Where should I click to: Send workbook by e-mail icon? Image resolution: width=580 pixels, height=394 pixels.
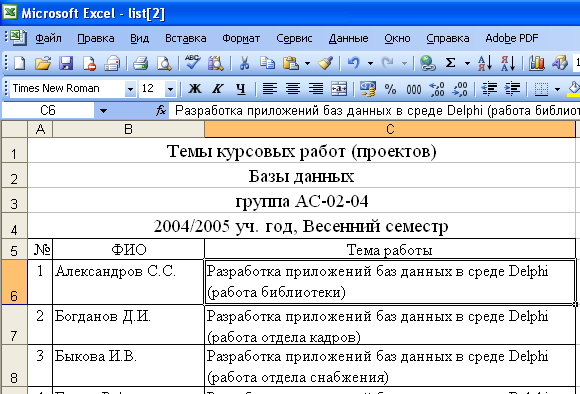[112, 63]
